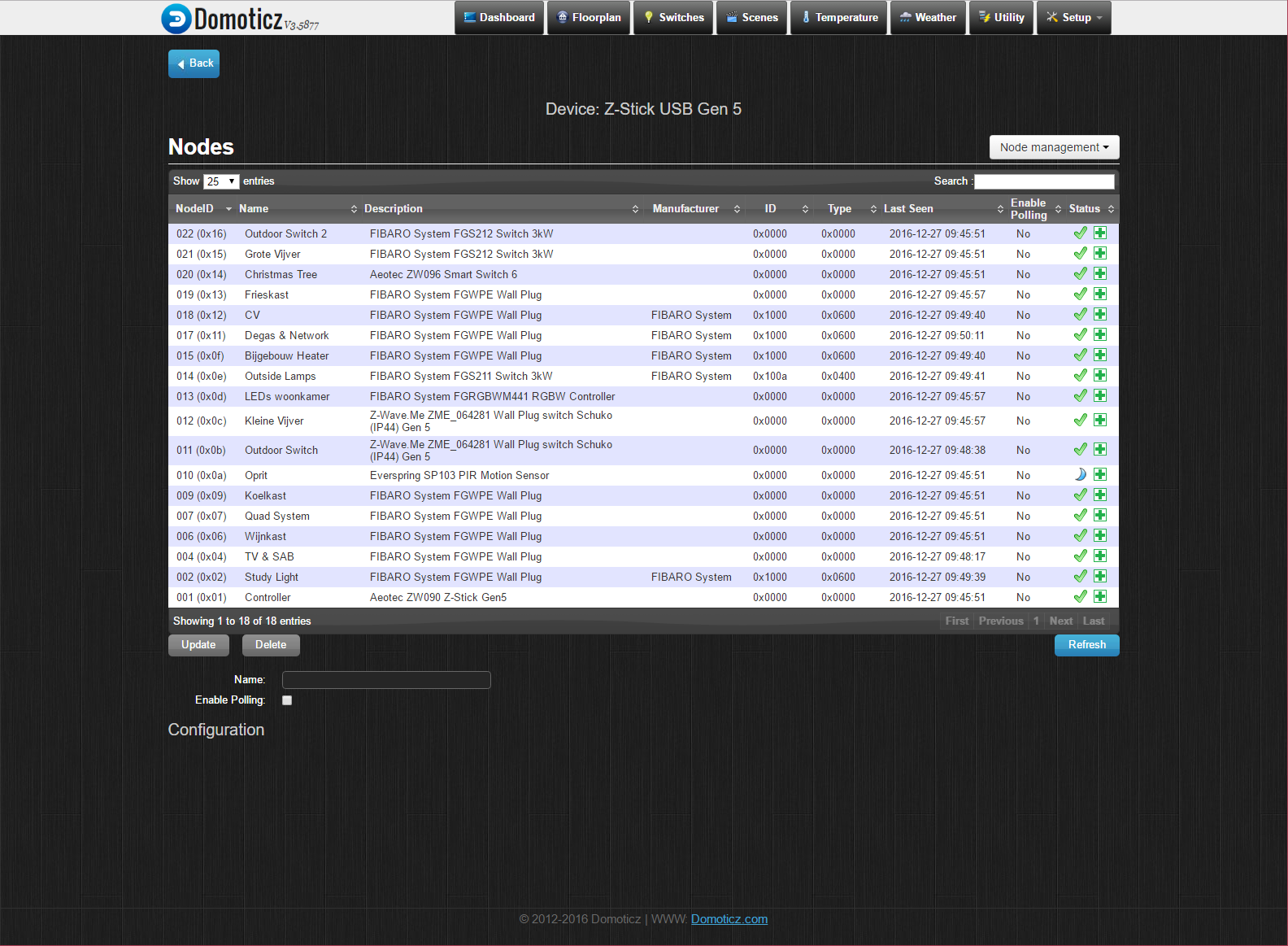
Task: Click status checkmark in Frieskast row
Action: tap(1081, 294)
